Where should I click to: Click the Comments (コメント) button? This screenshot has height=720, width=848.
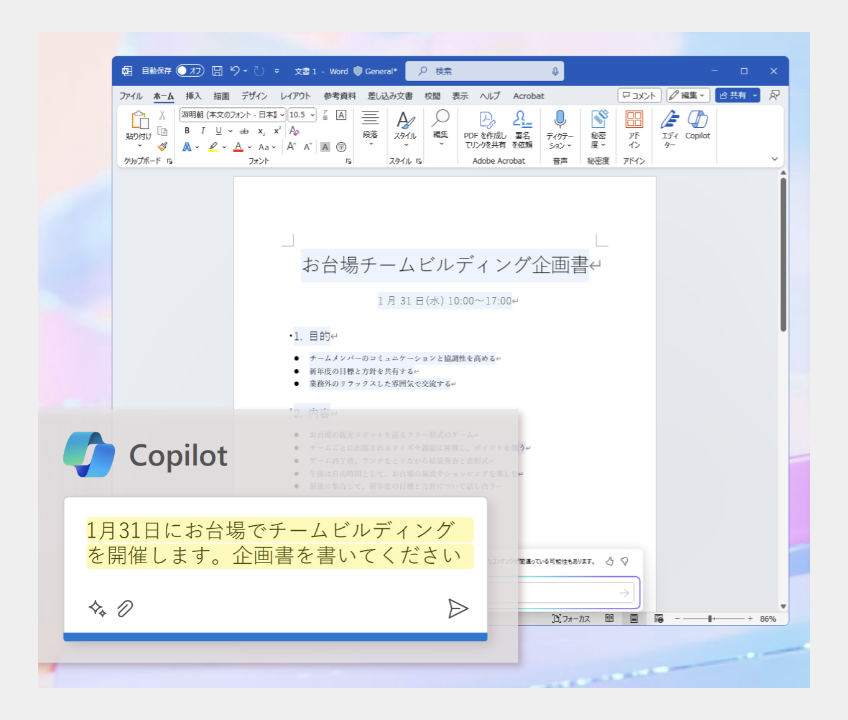click(x=639, y=96)
